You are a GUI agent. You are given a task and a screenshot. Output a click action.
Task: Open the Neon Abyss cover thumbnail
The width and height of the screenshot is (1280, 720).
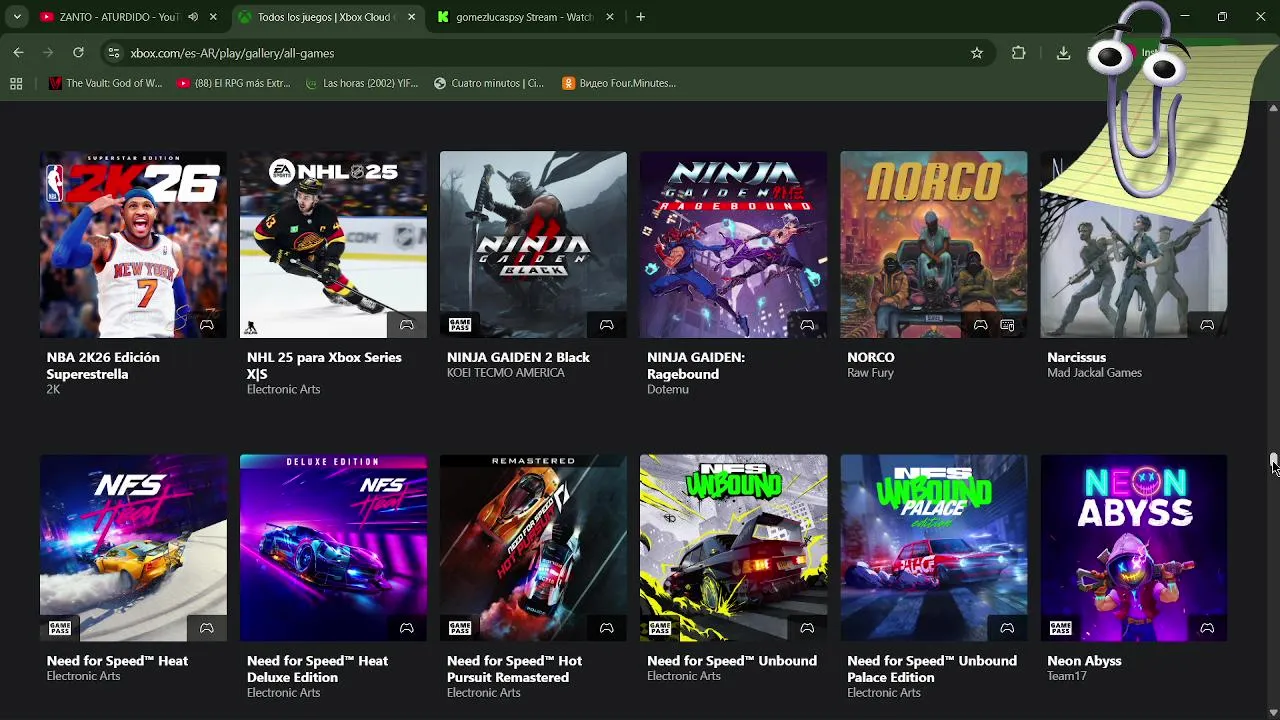coord(1133,548)
